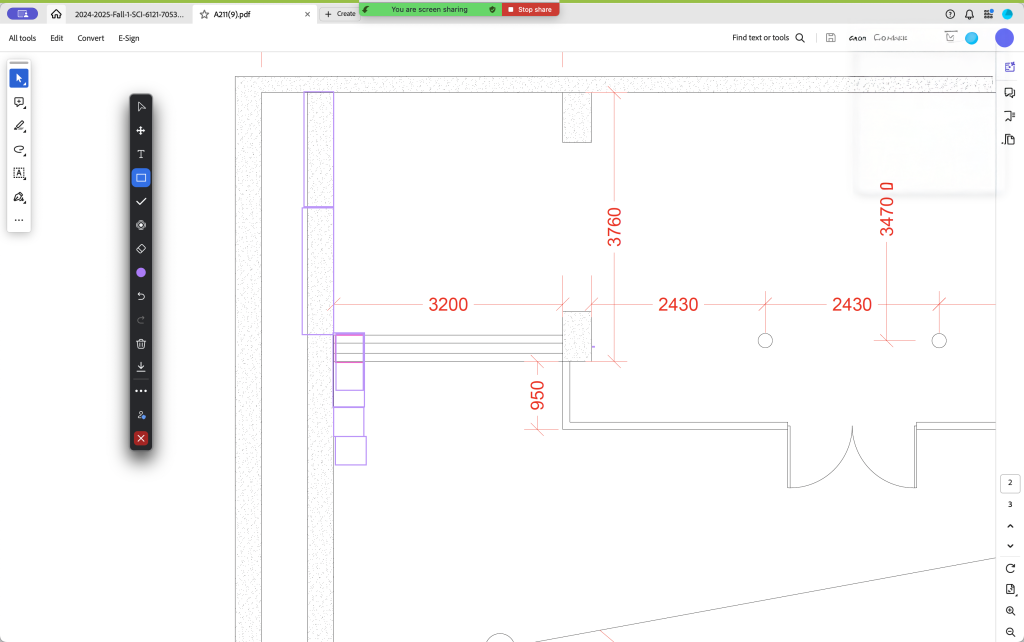This screenshot has height=642, width=1024.
Task: Click the Stop share button
Action: (x=530, y=9)
